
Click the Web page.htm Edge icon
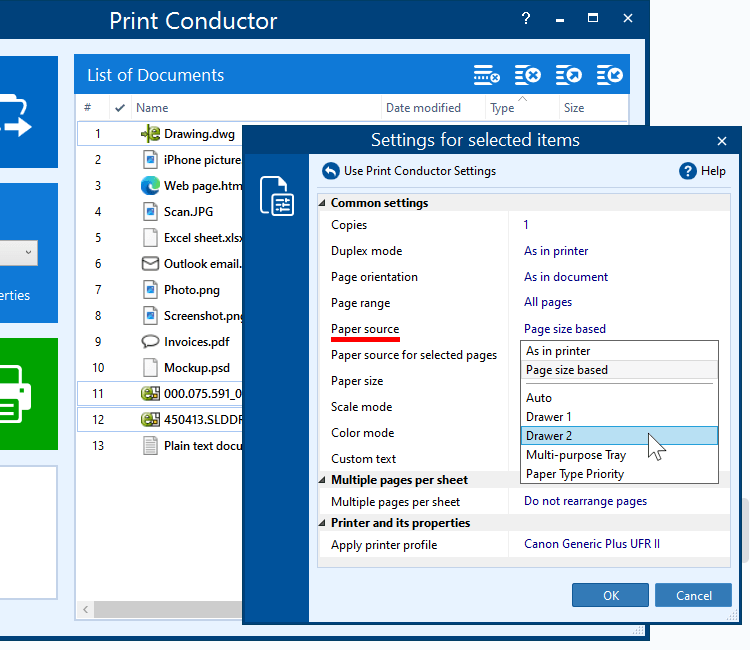coord(150,186)
